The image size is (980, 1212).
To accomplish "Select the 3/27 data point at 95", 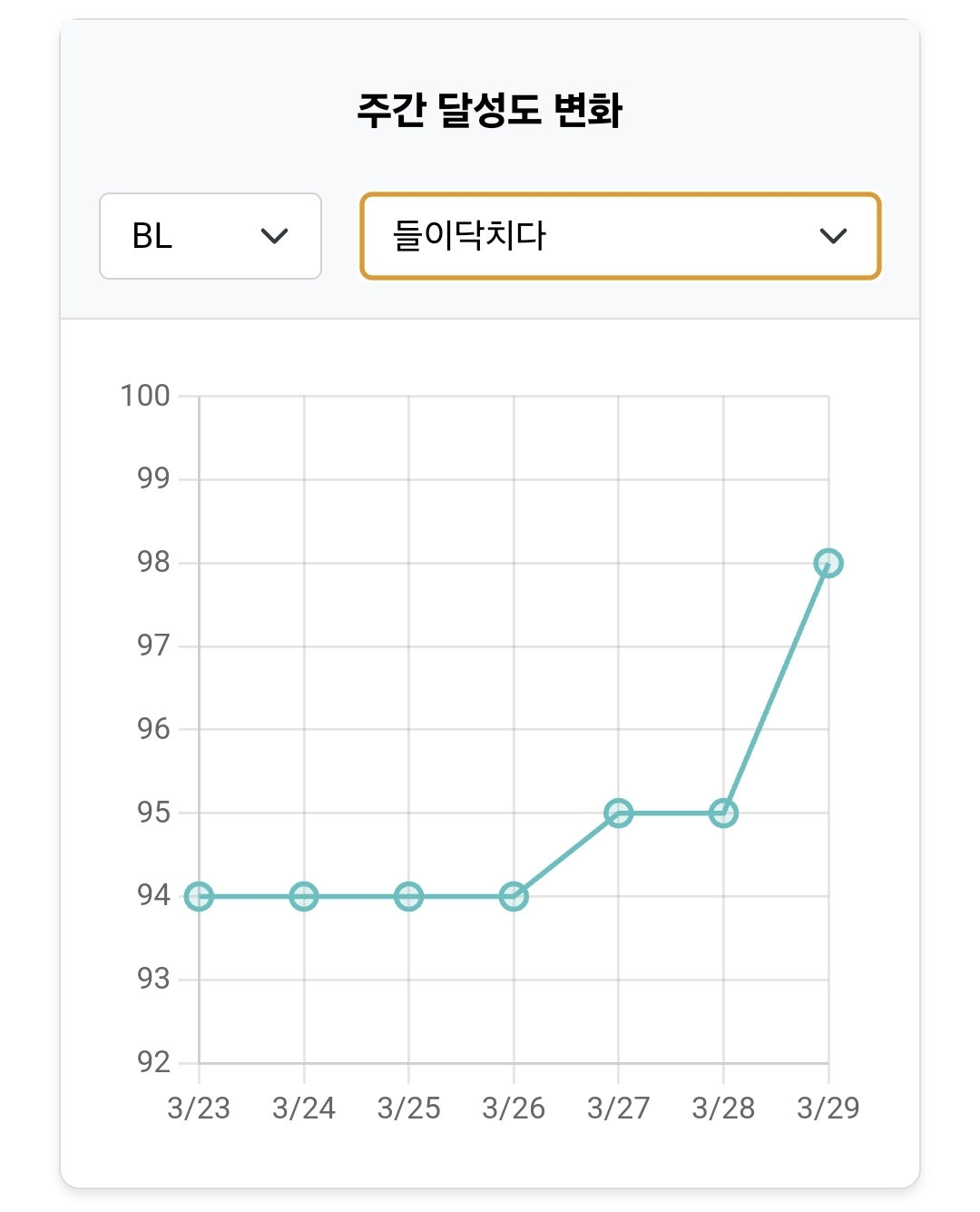I will 619,813.
